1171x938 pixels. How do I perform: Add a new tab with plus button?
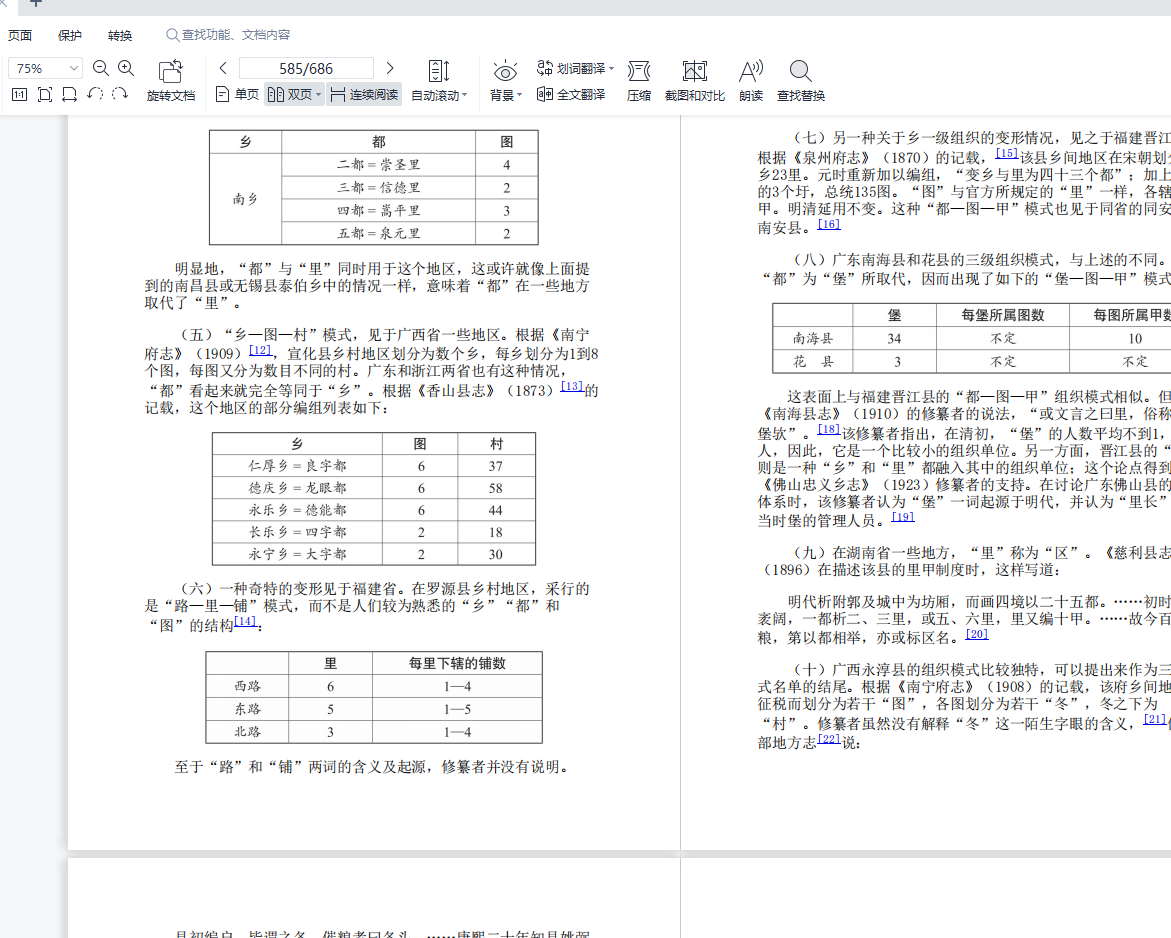[x=35, y=4]
